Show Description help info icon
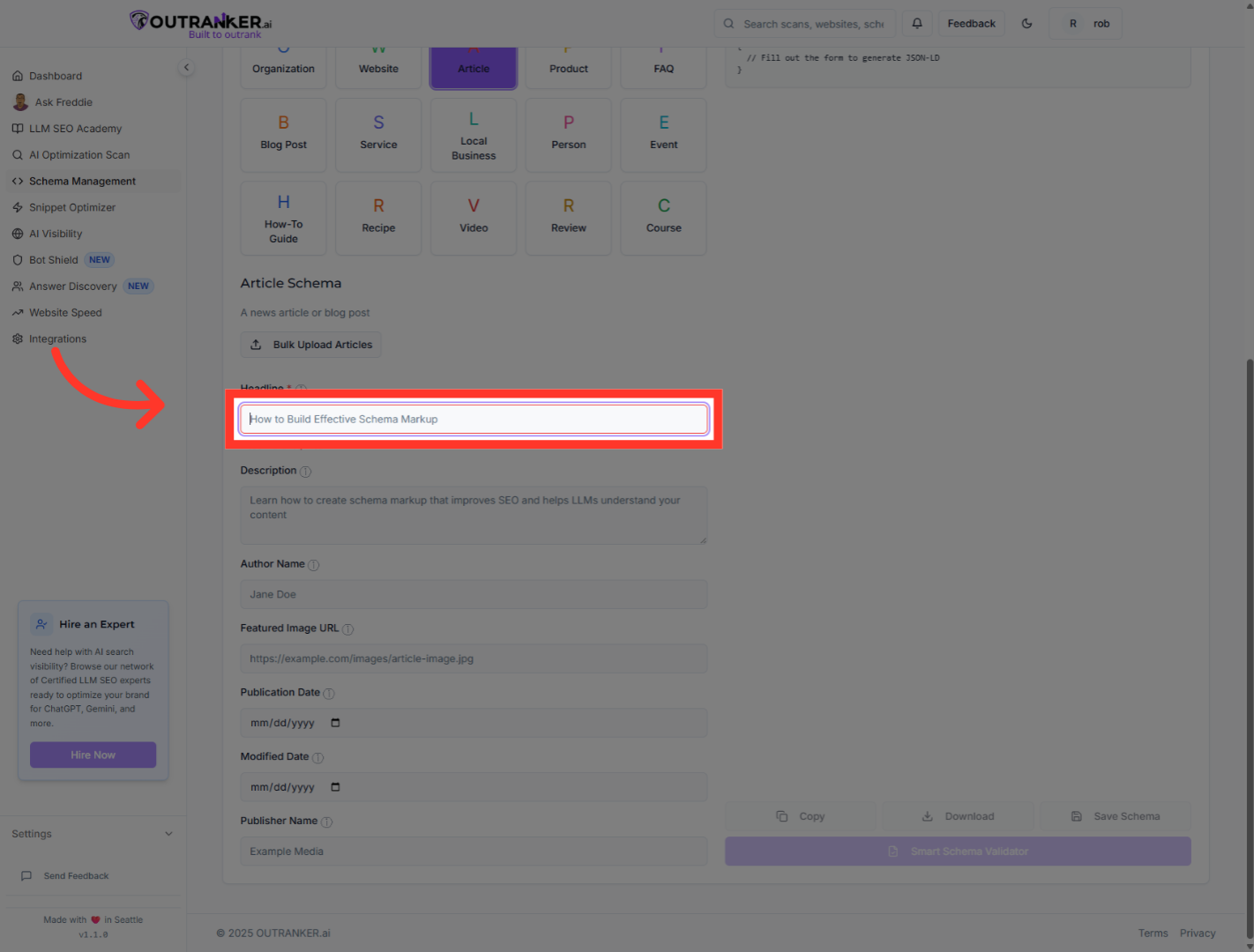Image resolution: width=1254 pixels, height=952 pixels. coord(306,472)
